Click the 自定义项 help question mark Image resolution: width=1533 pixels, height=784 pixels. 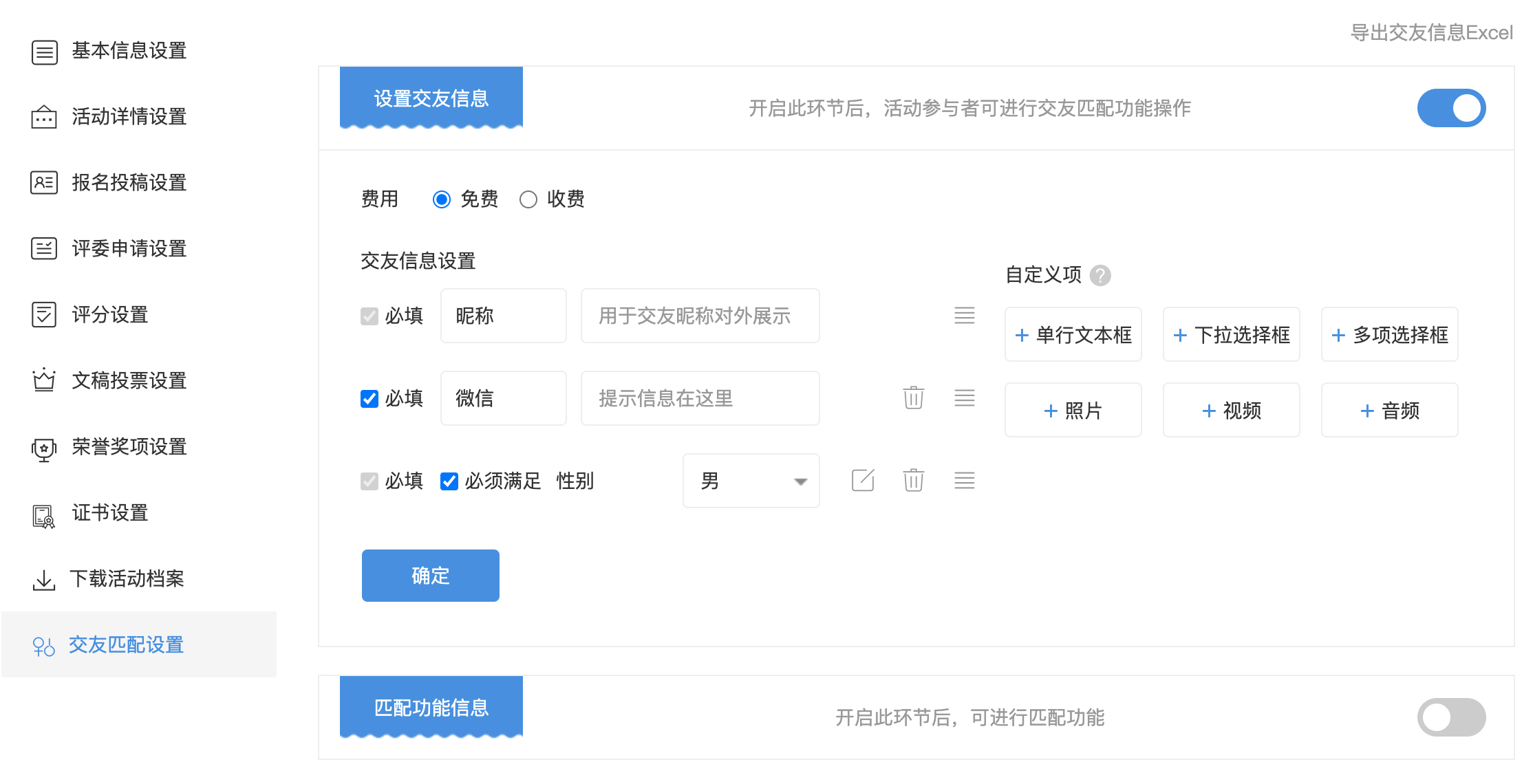click(1100, 275)
